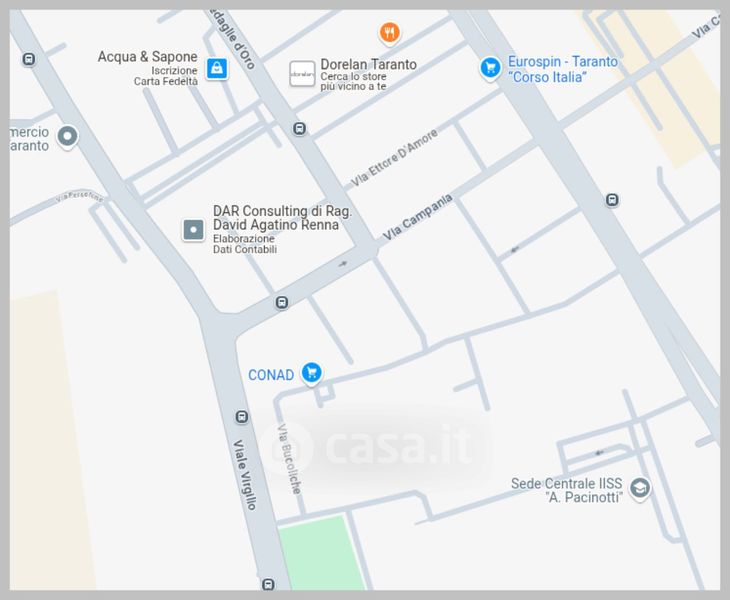Image resolution: width=730 pixels, height=600 pixels.
Task: Click the Via Ettore D'Amore street label
Action: (394, 157)
